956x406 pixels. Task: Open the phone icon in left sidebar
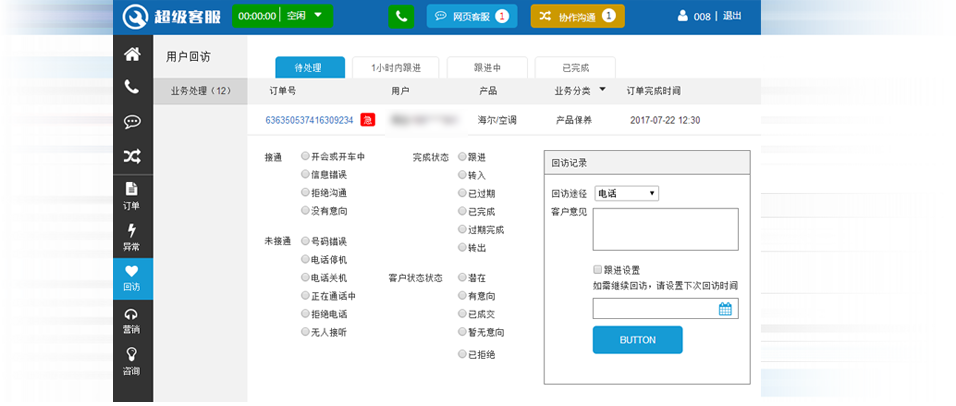[132, 87]
